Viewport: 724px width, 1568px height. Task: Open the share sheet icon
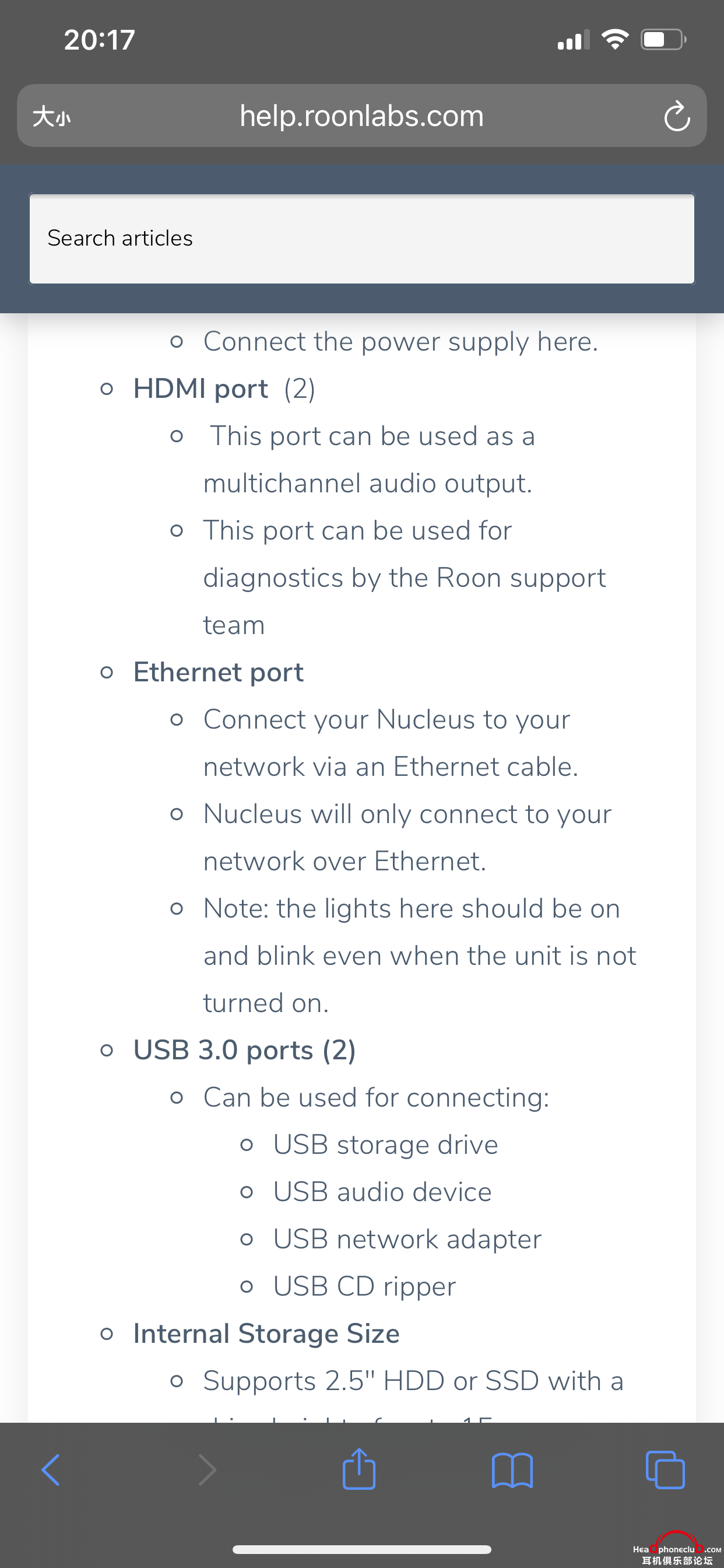(x=359, y=1468)
